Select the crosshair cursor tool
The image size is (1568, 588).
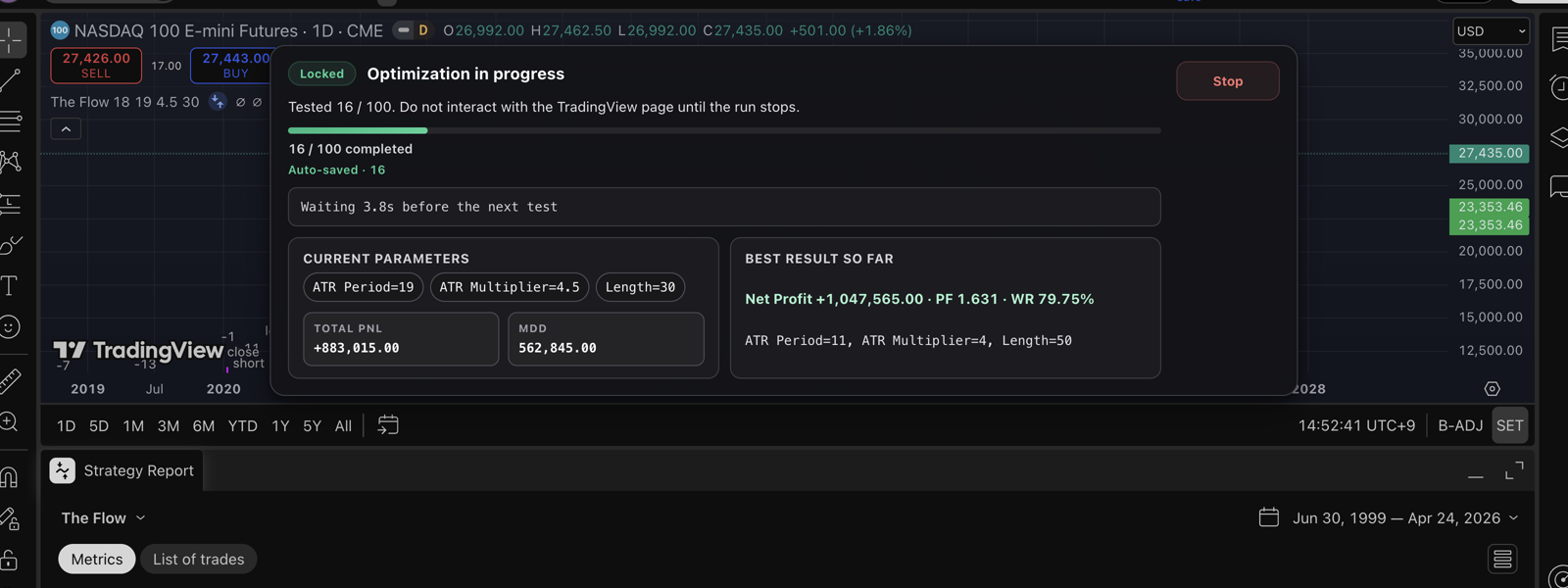(x=12, y=40)
